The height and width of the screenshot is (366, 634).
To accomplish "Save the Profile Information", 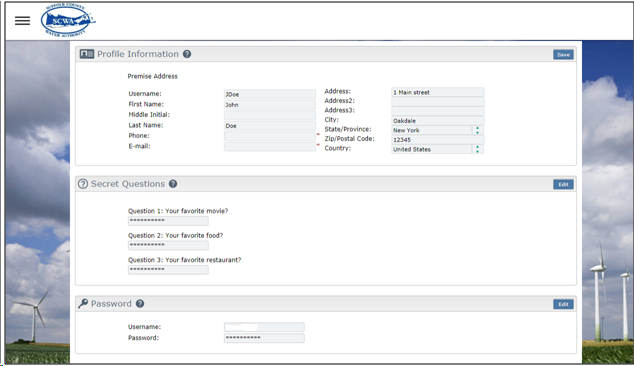I will [563, 55].
